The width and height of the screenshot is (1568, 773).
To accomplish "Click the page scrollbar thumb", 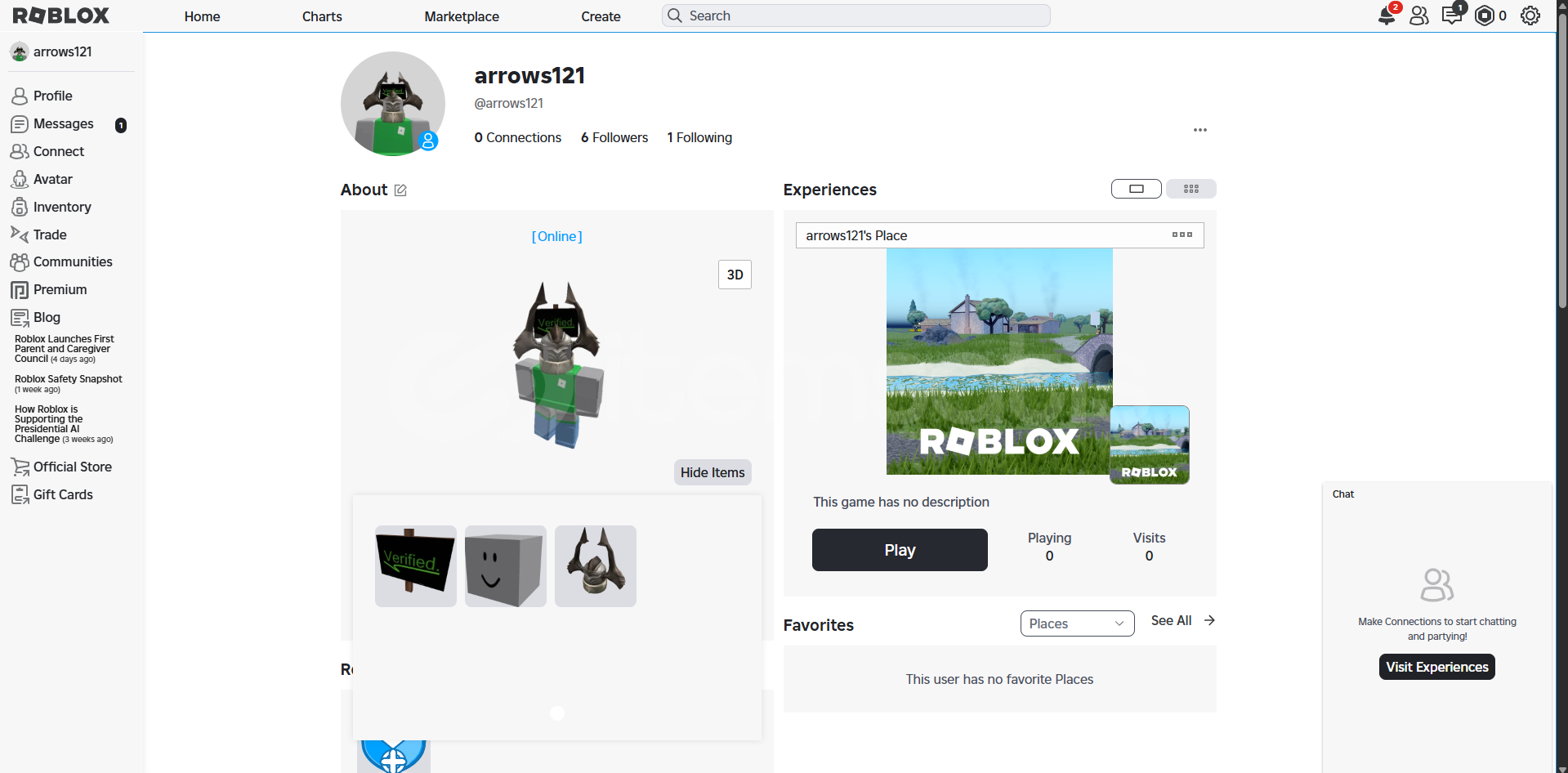I will tap(1562, 159).
